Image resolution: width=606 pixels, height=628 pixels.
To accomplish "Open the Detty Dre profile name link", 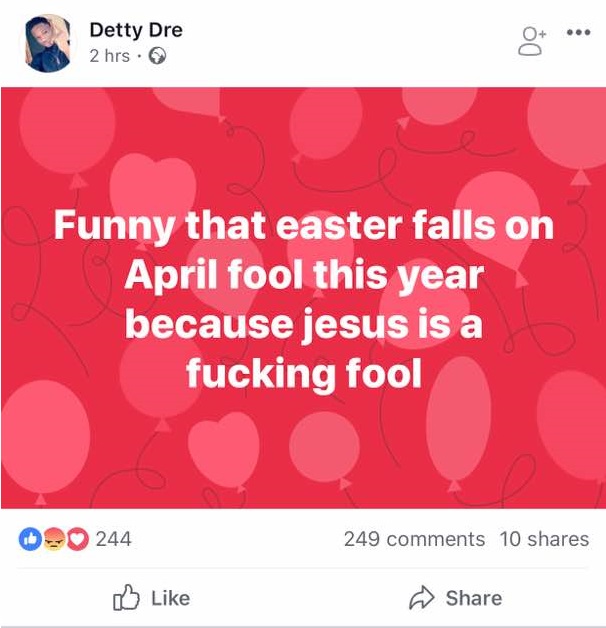I will tap(136, 30).
